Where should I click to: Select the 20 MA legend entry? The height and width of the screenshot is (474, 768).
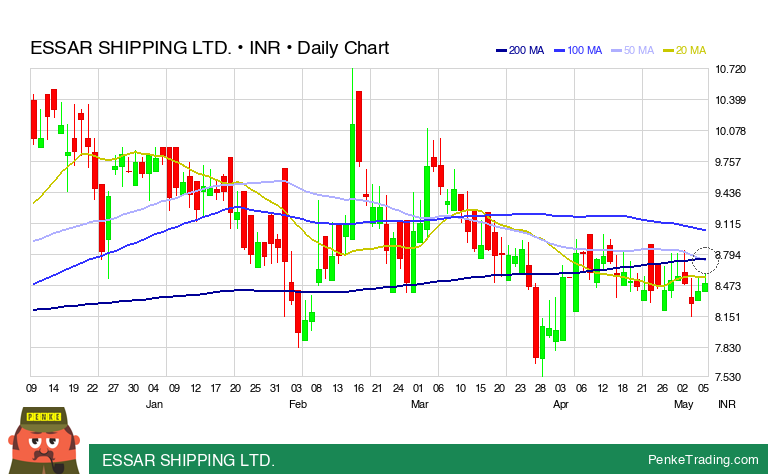pyautogui.click(x=684, y=50)
